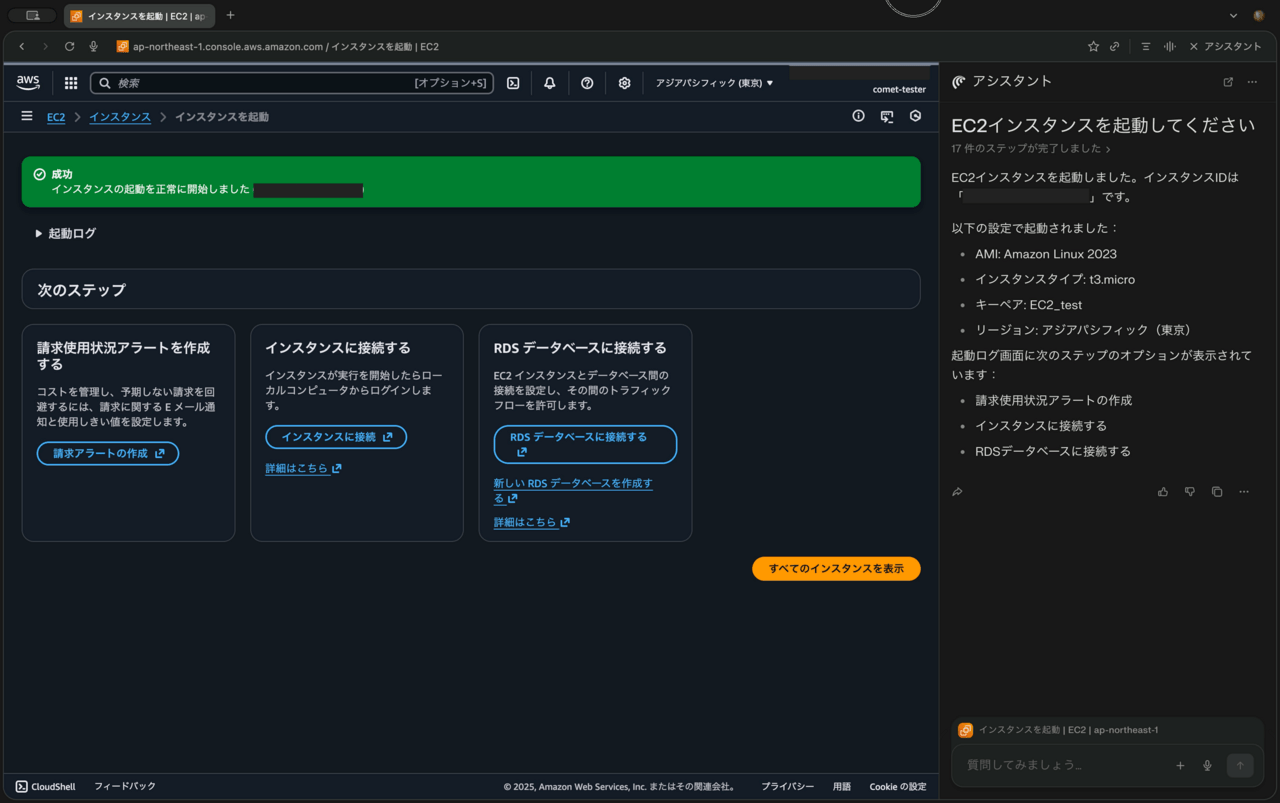Image resolution: width=1280 pixels, height=803 pixels.
Task: Copy the assistant response
Action: tap(1217, 492)
